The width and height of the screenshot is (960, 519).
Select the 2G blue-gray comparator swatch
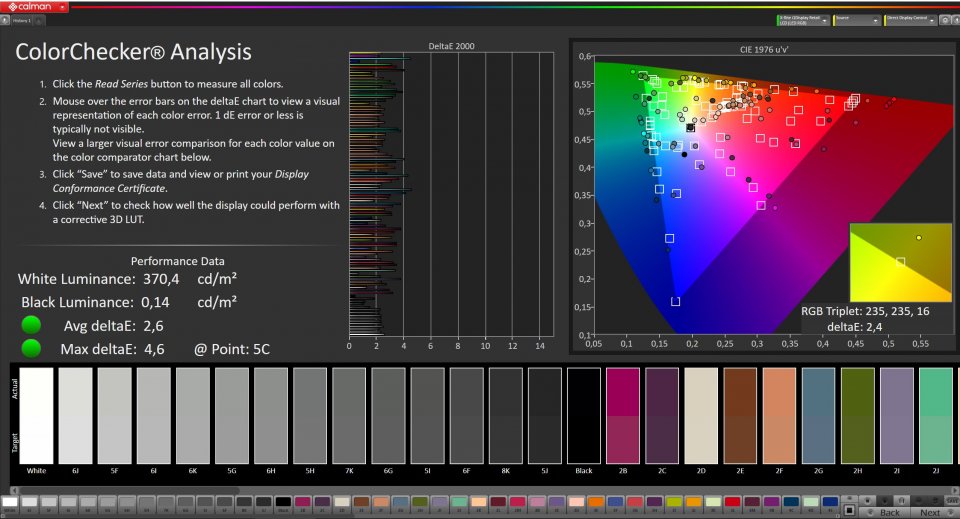[x=819, y=416]
